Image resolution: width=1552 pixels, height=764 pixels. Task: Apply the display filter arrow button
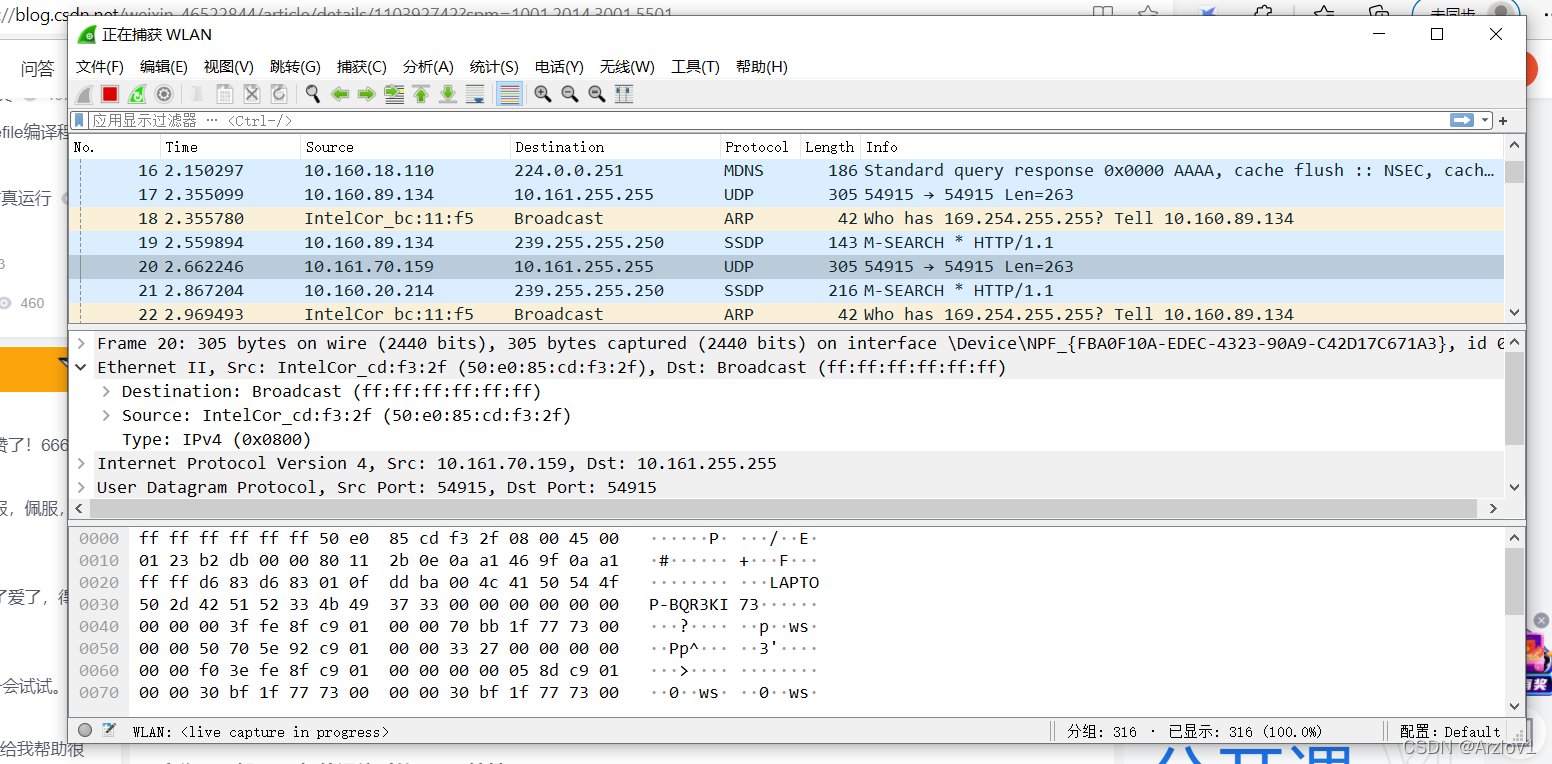(1462, 120)
